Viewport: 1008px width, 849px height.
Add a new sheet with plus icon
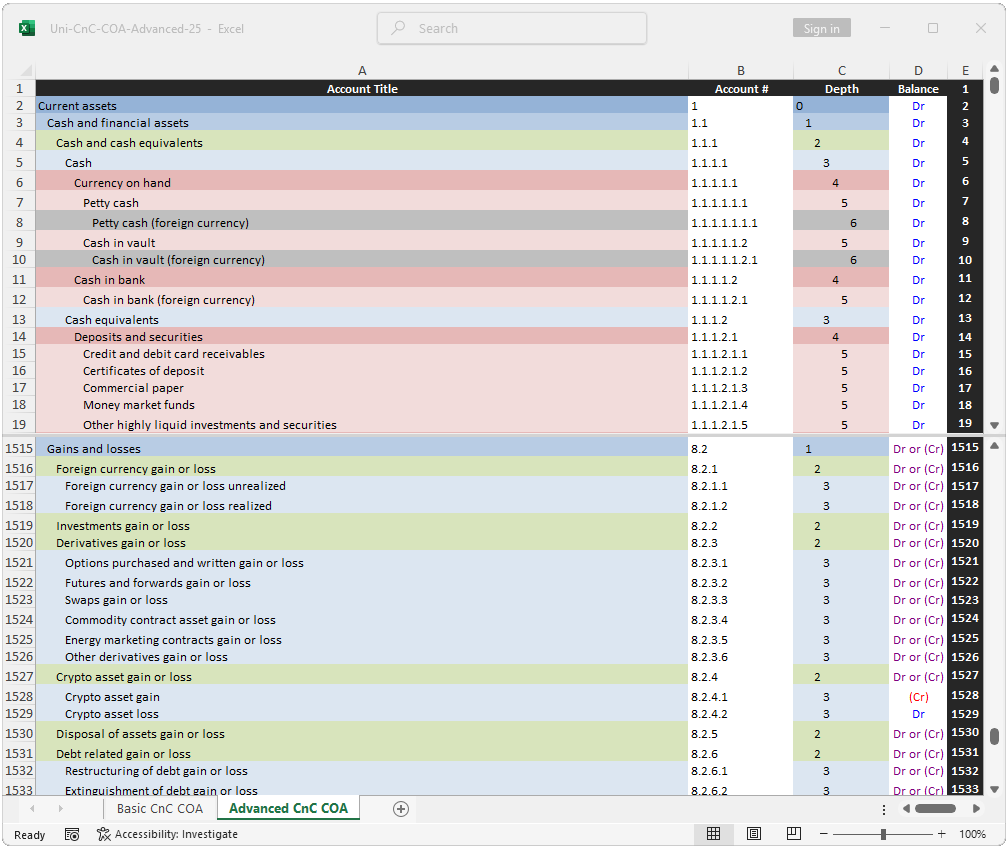(x=400, y=809)
